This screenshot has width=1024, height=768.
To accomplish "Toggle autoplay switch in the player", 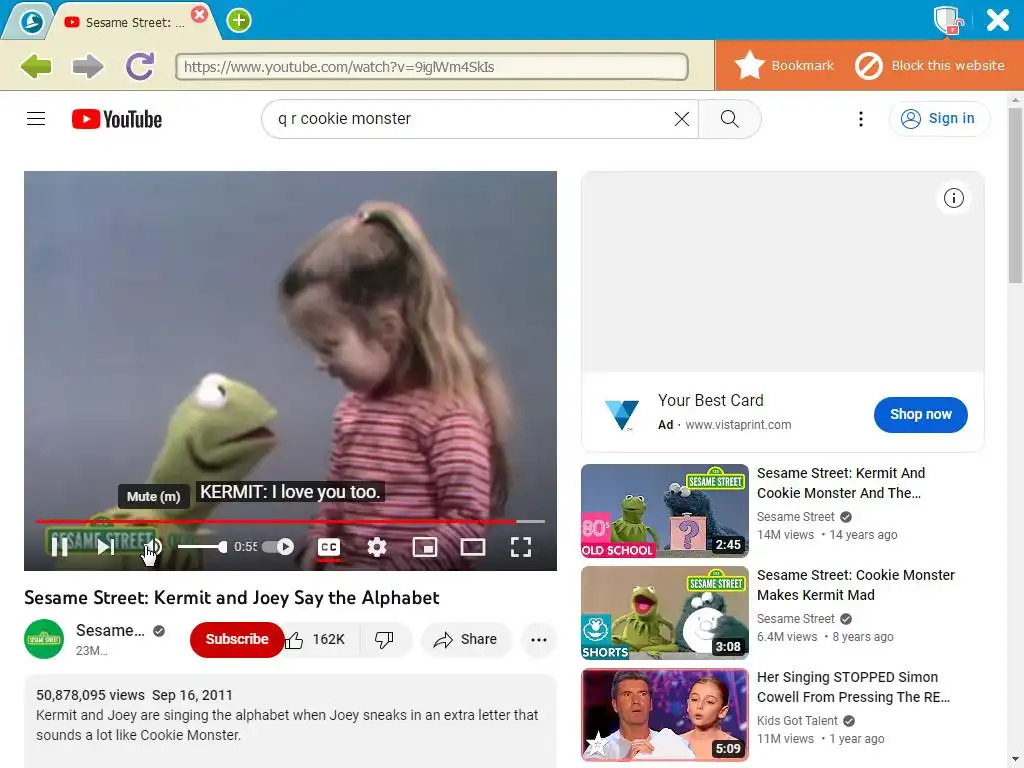I will (279, 547).
